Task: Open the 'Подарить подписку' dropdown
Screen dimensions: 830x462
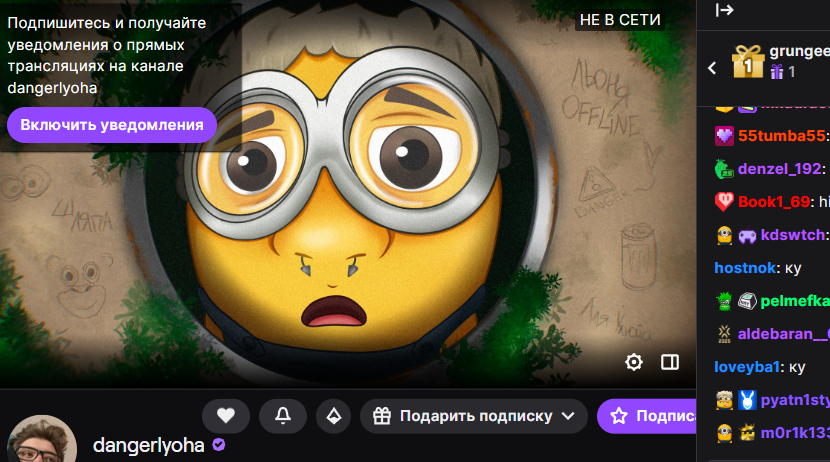Action: pyautogui.click(x=474, y=416)
